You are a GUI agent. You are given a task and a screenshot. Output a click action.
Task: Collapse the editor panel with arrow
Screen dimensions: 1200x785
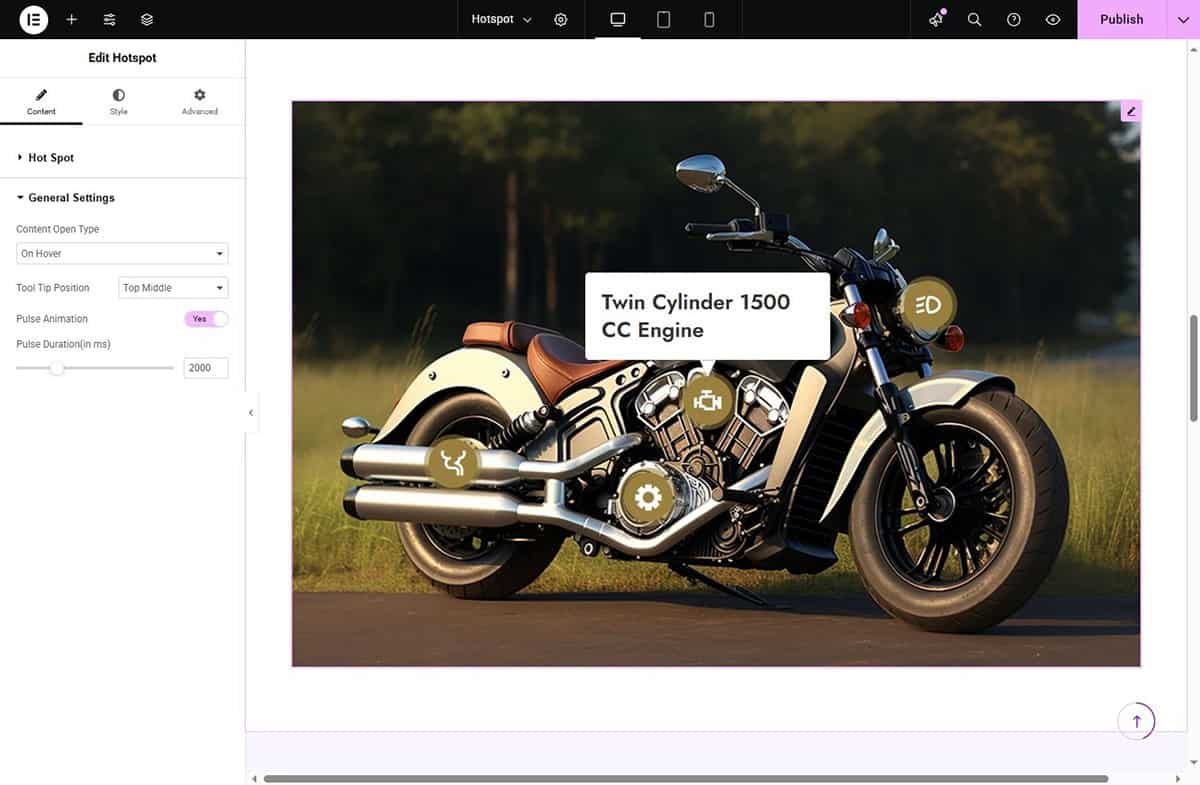click(251, 412)
